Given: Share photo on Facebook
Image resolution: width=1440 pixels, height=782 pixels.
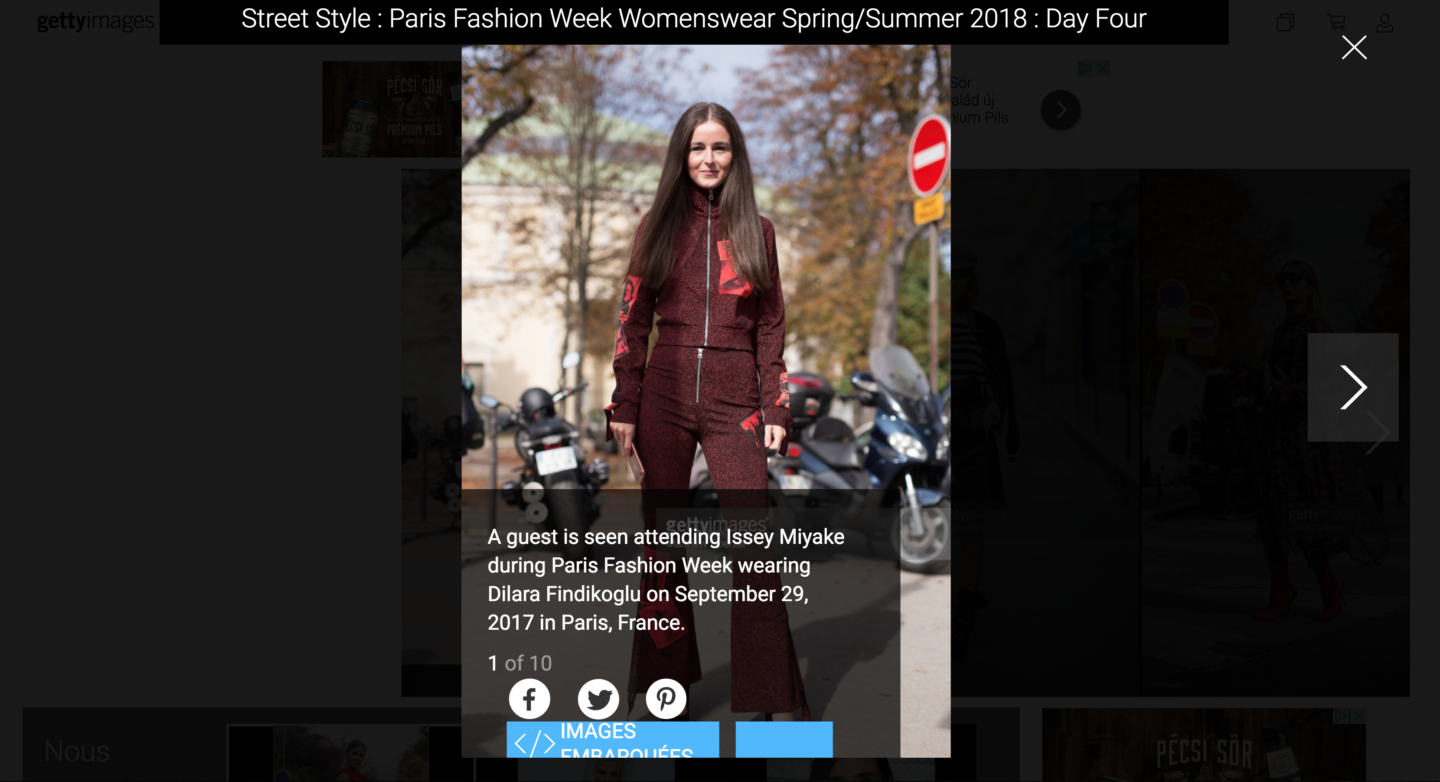Looking at the screenshot, I should click(x=529, y=699).
